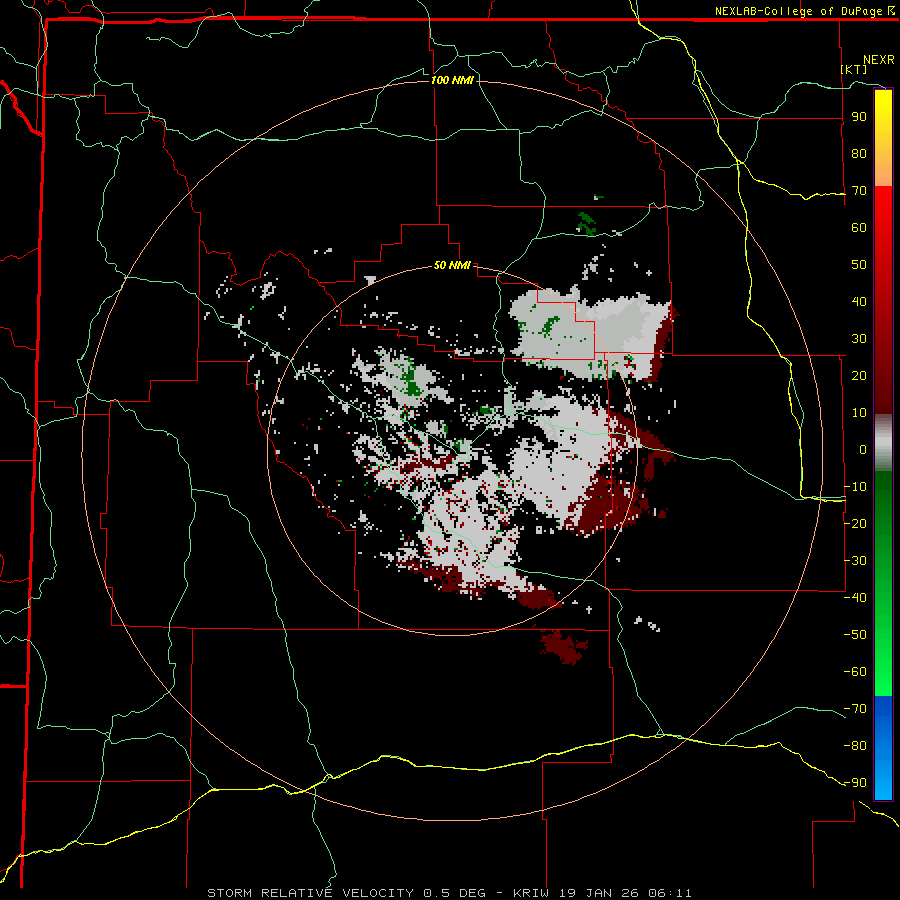900x900 pixels.
Task: Click the -30 value on the velocity scale
Action: (855, 561)
